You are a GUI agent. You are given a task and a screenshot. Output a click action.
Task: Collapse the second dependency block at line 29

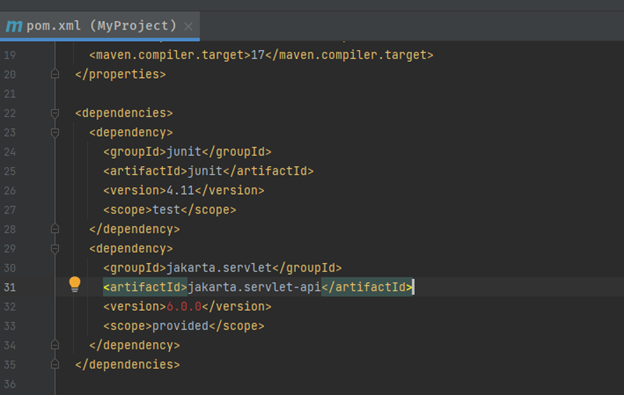pyautogui.click(x=55, y=249)
